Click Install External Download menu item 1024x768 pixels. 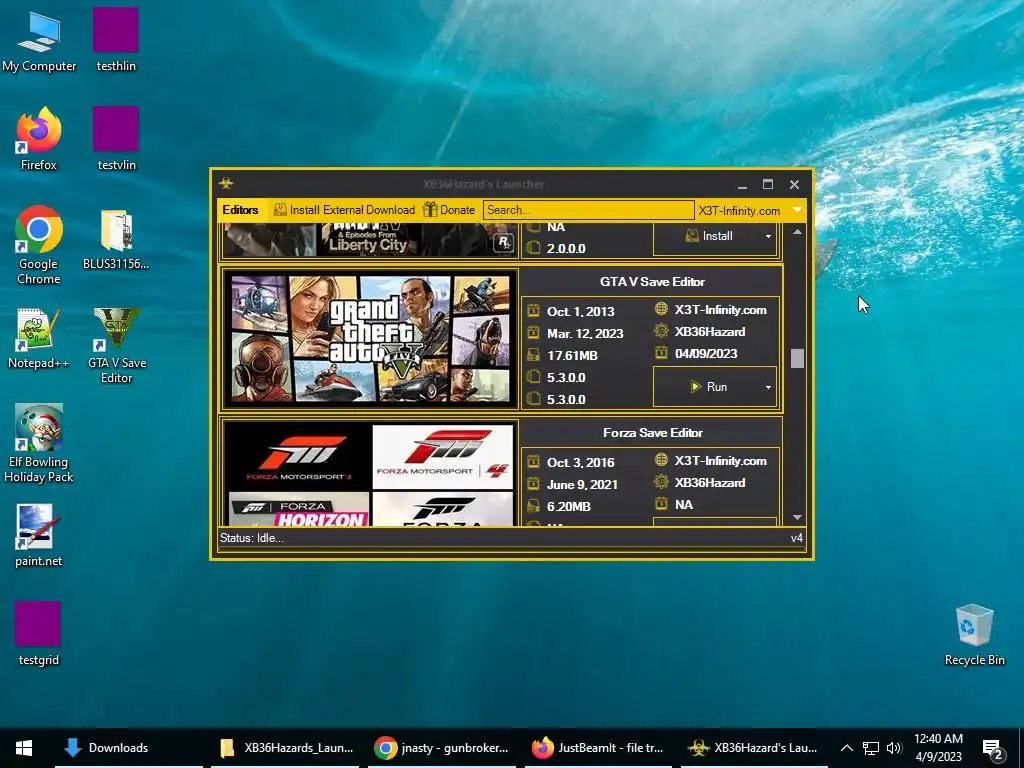tap(344, 210)
